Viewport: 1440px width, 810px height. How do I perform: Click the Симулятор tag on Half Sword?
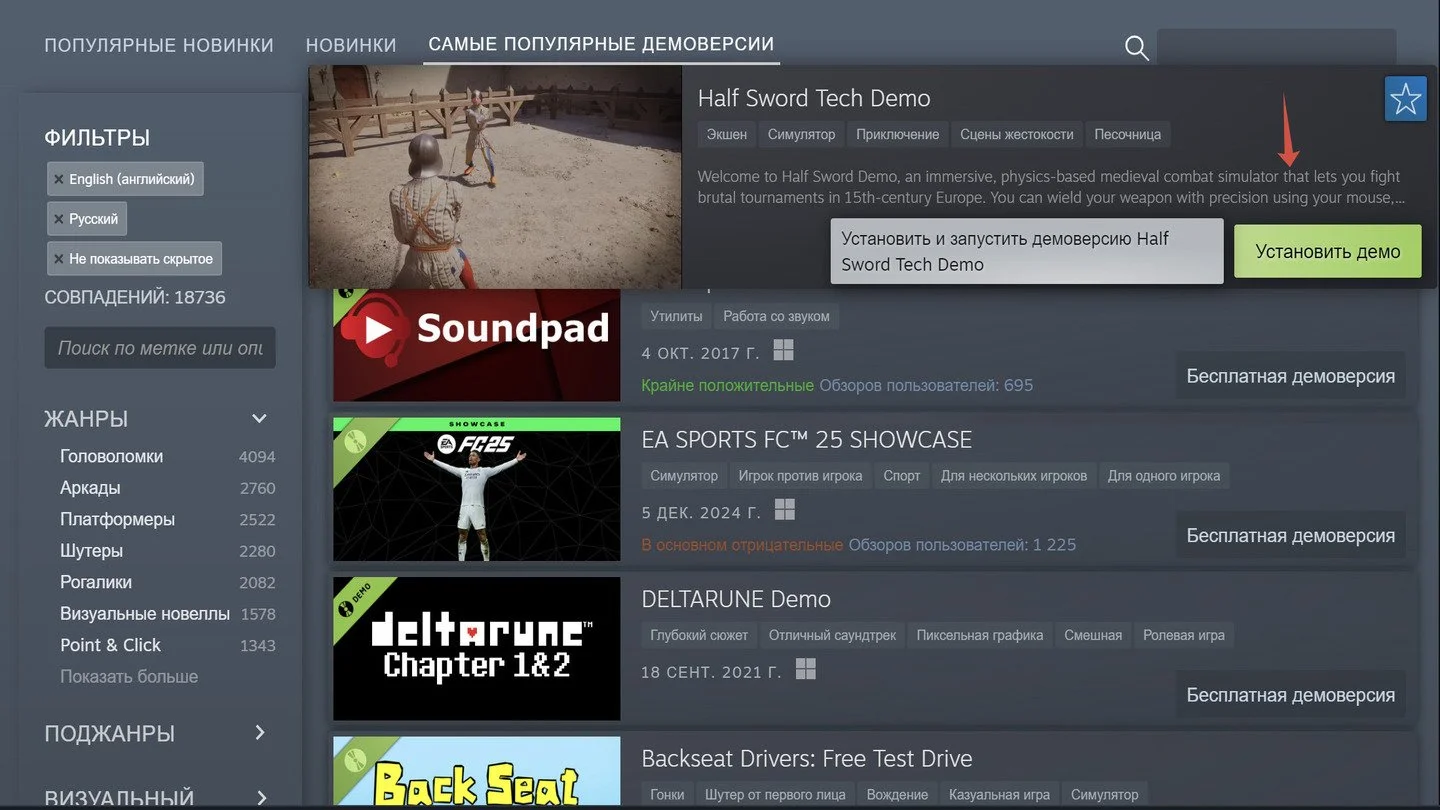pos(801,134)
